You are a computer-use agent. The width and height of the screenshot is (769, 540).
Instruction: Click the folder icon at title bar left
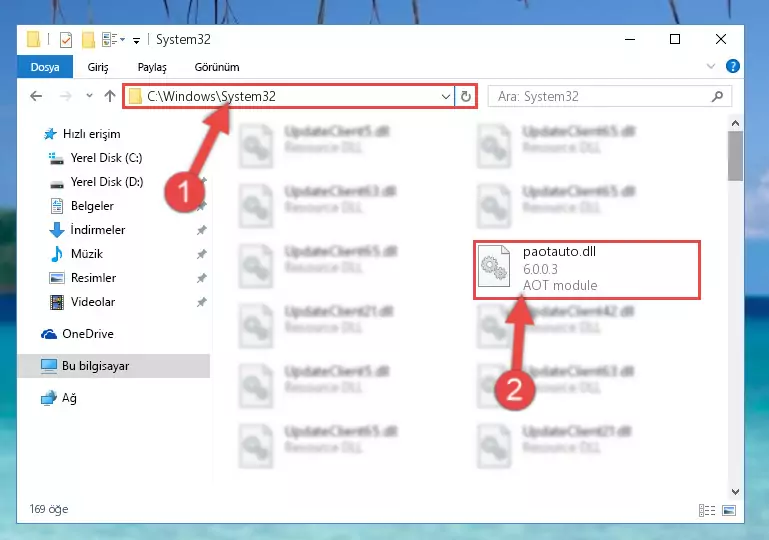click(x=33, y=39)
